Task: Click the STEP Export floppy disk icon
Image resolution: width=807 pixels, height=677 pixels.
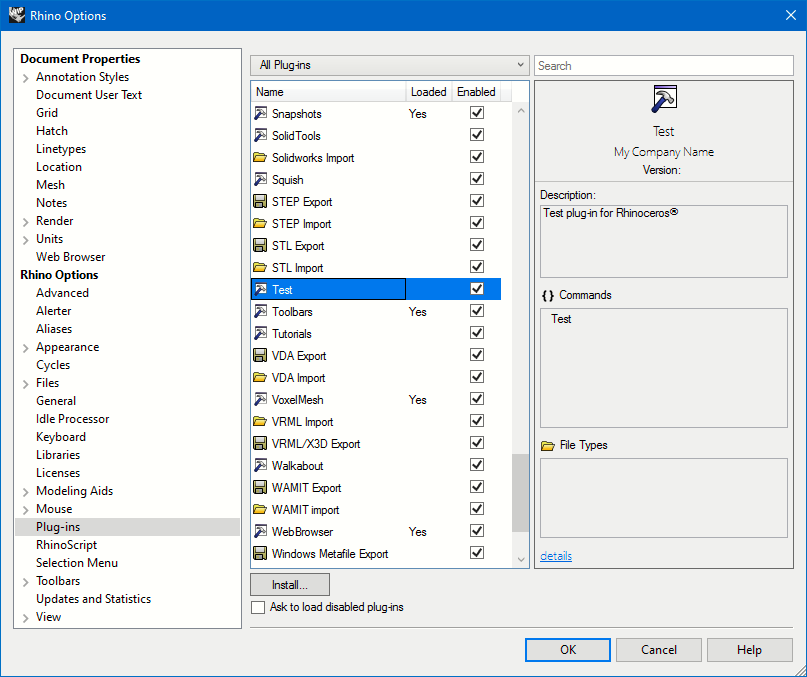Action: 260,201
